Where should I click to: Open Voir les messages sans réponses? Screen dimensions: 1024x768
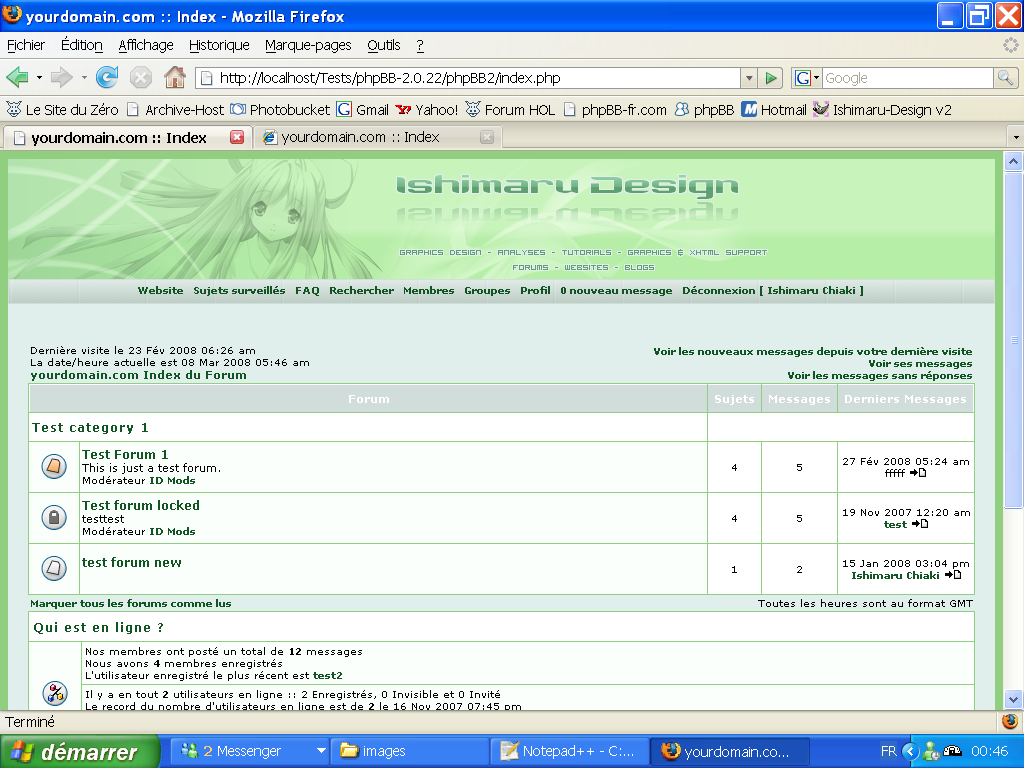(x=879, y=376)
